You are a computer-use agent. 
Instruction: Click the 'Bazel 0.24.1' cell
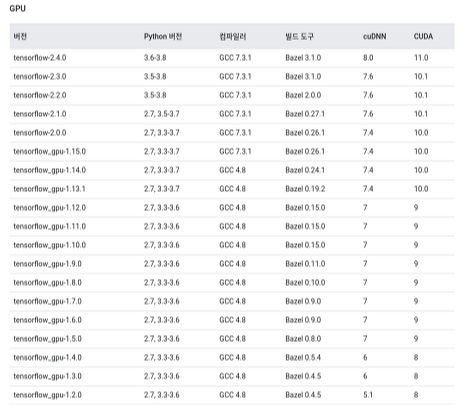click(305, 170)
